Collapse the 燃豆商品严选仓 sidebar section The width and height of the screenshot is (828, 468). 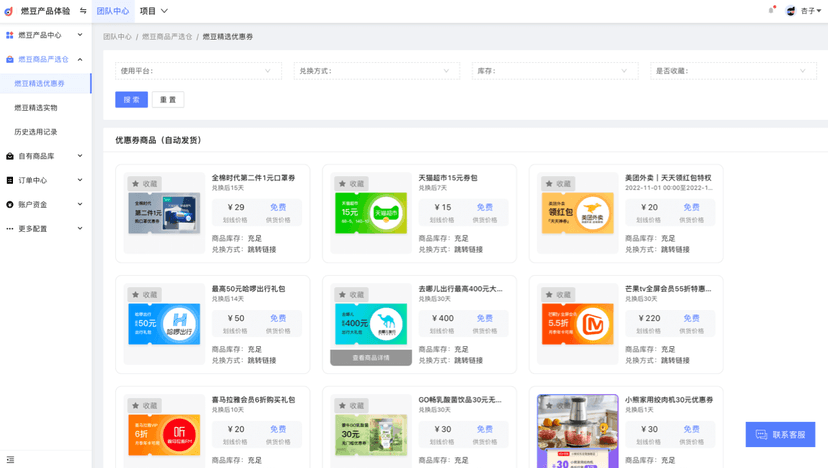80,59
